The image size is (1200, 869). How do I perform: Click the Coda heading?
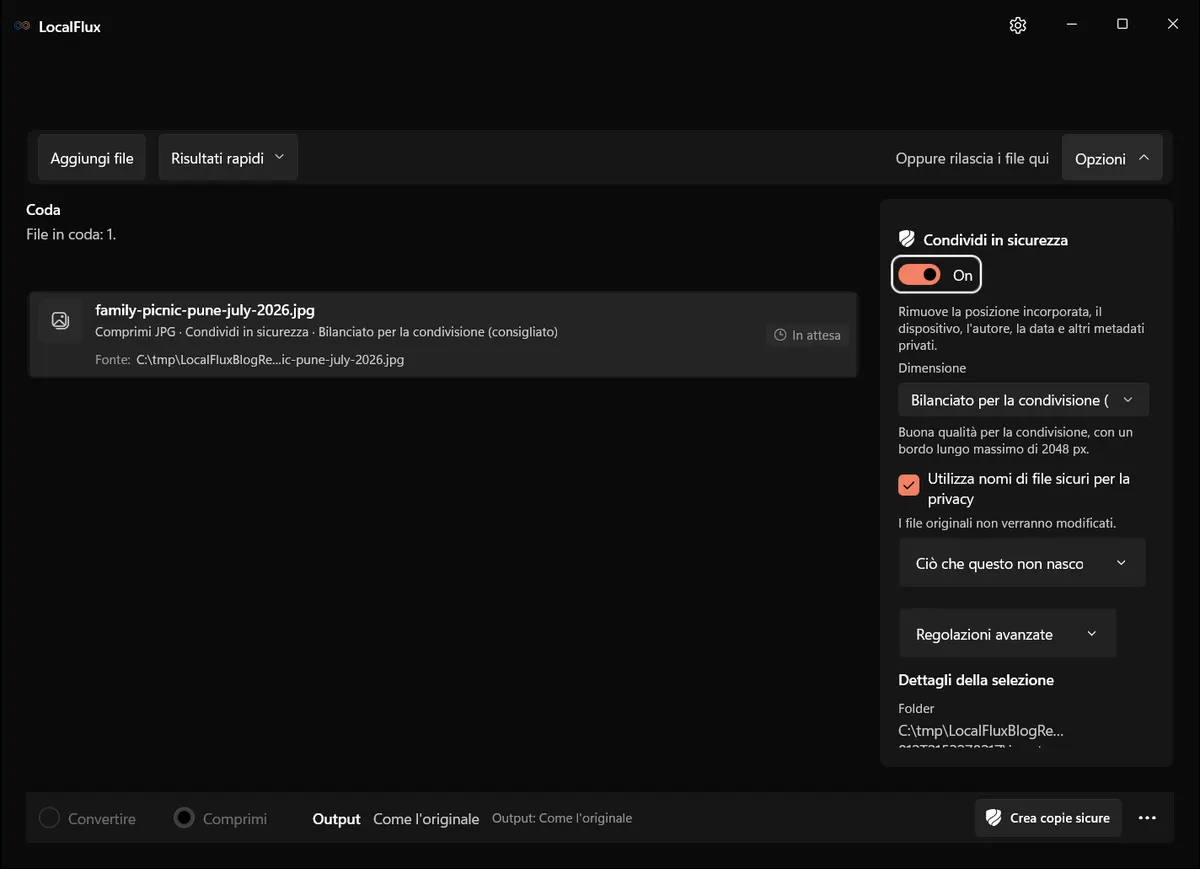point(43,210)
